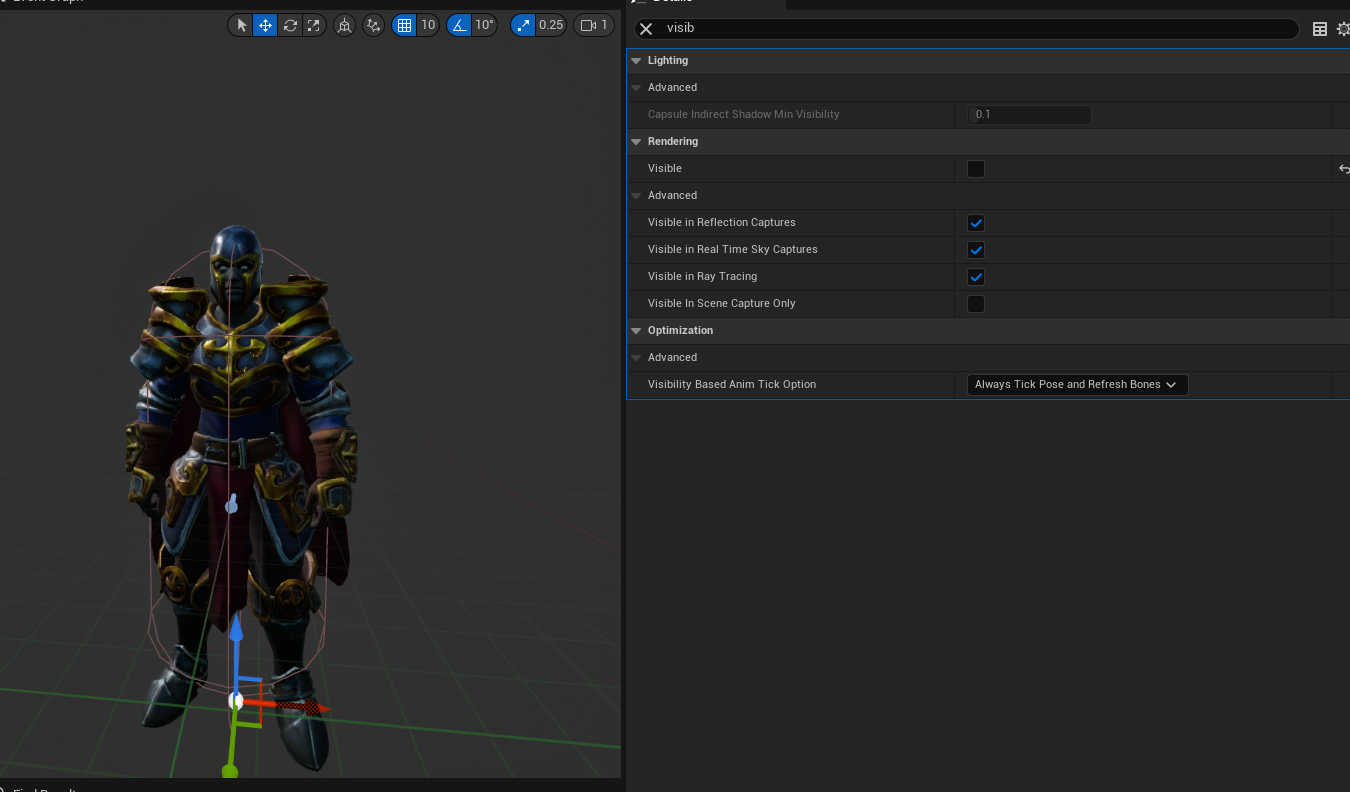Open scale snap value 0.25
This screenshot has height=792, width=1350.
551,25
